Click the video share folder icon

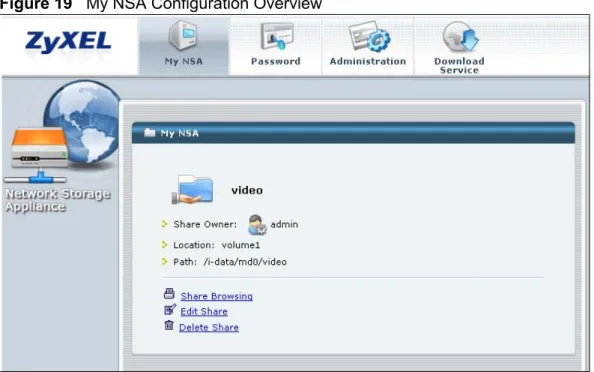click(x=192, y=189)
